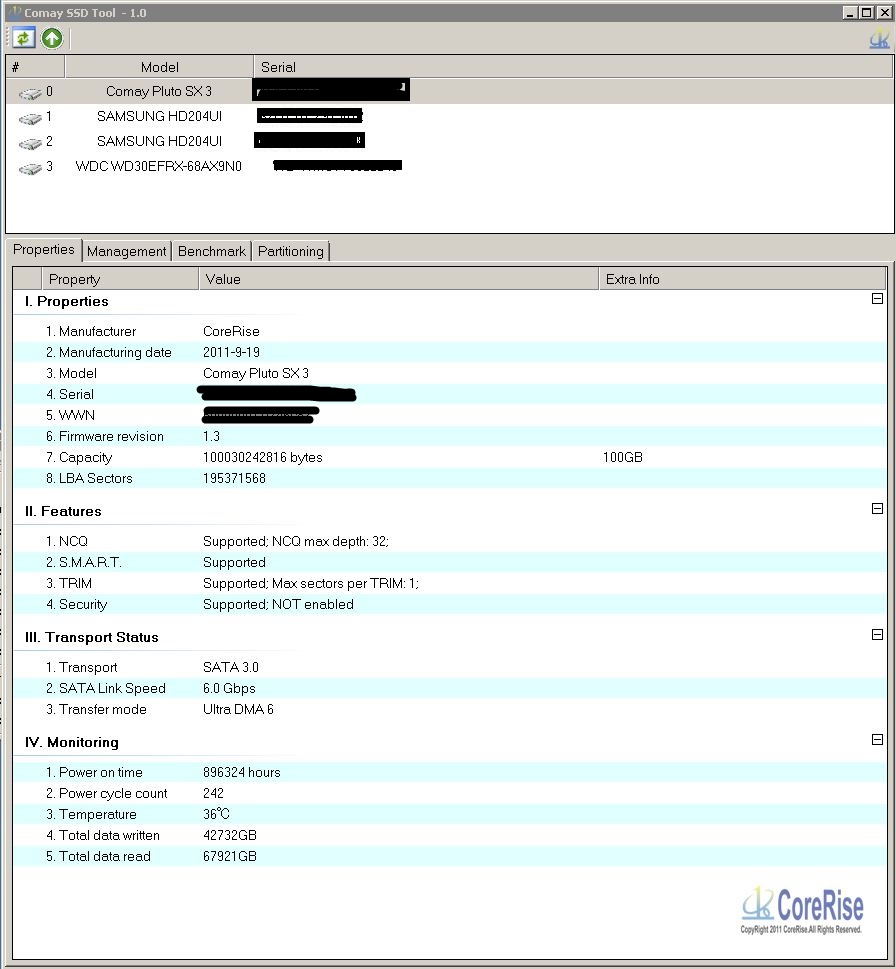Click the # column header
Screen dimensions: 896x969
35,67
